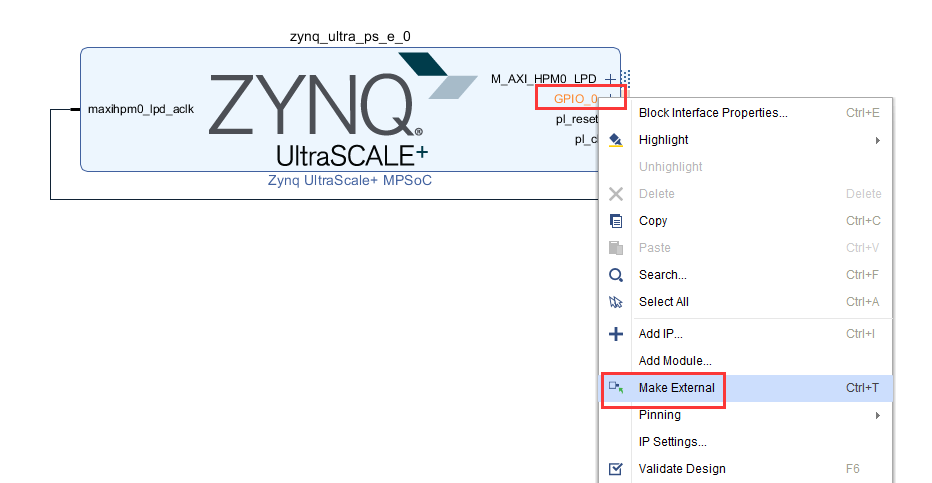Click the Make External port icon
Screen dimensions: 932x483
point(616,388)
